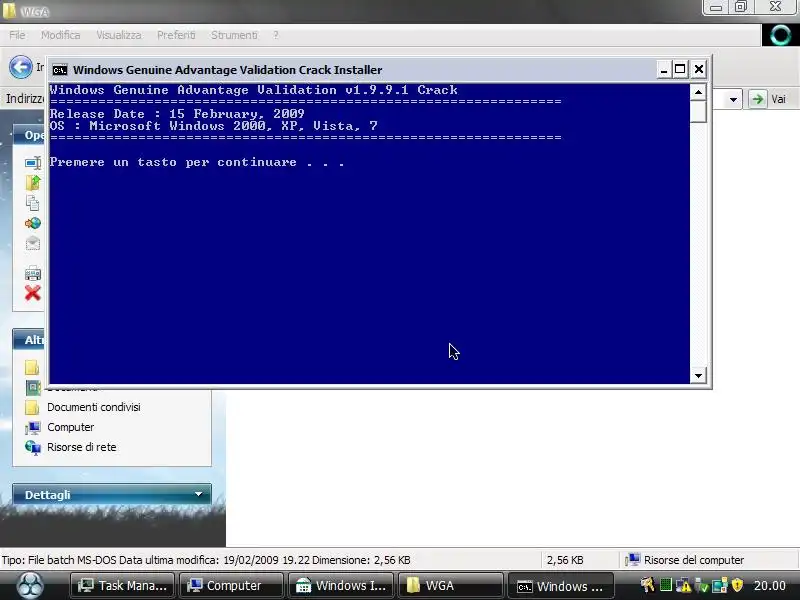
Task: Click the Vai button label
Action: [x=778, y=99]
